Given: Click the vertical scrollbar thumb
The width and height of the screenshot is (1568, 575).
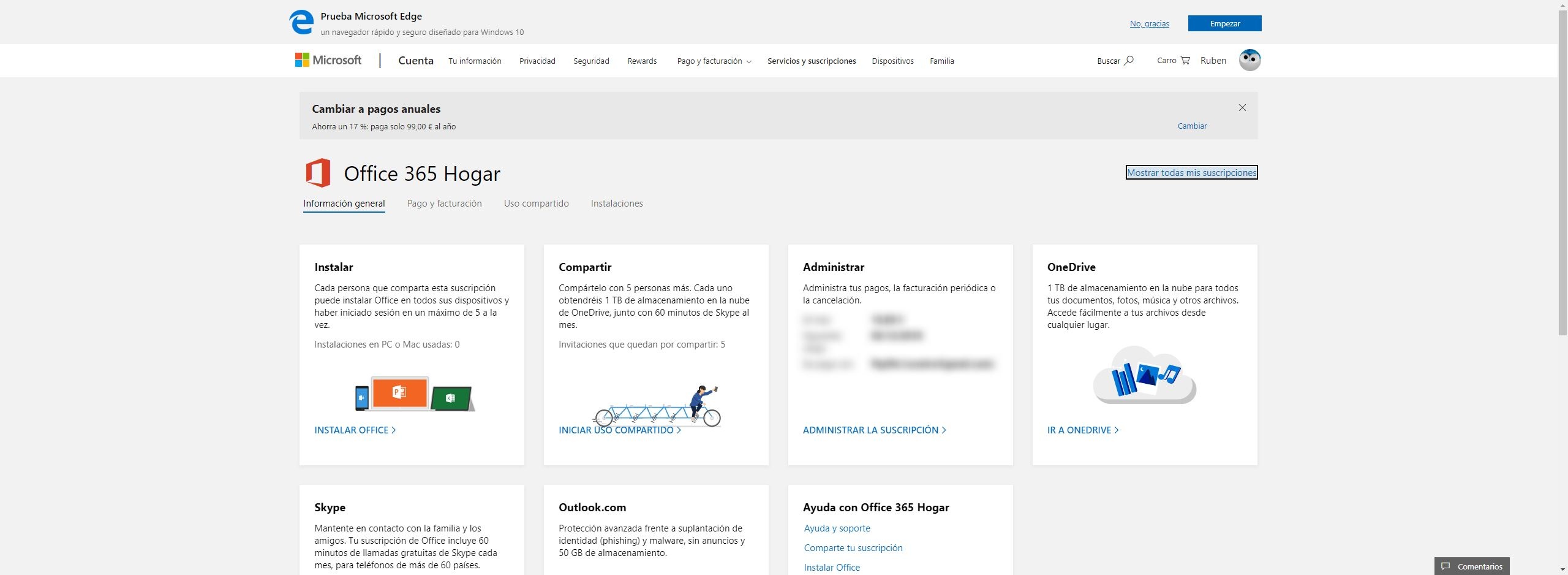Looking at the screenshot, I should (x=1562, y=173).
